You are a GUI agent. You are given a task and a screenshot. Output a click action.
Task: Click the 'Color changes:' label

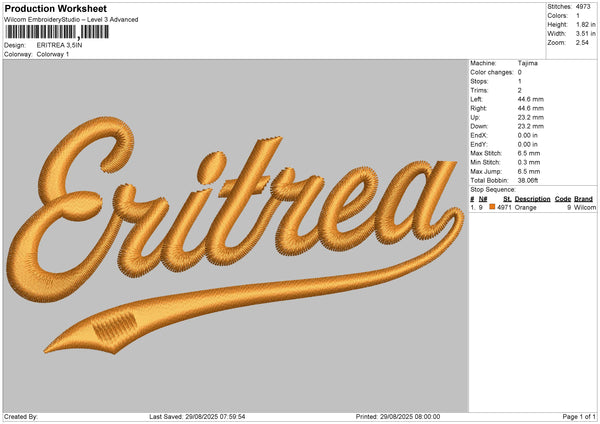click(492, 72)
